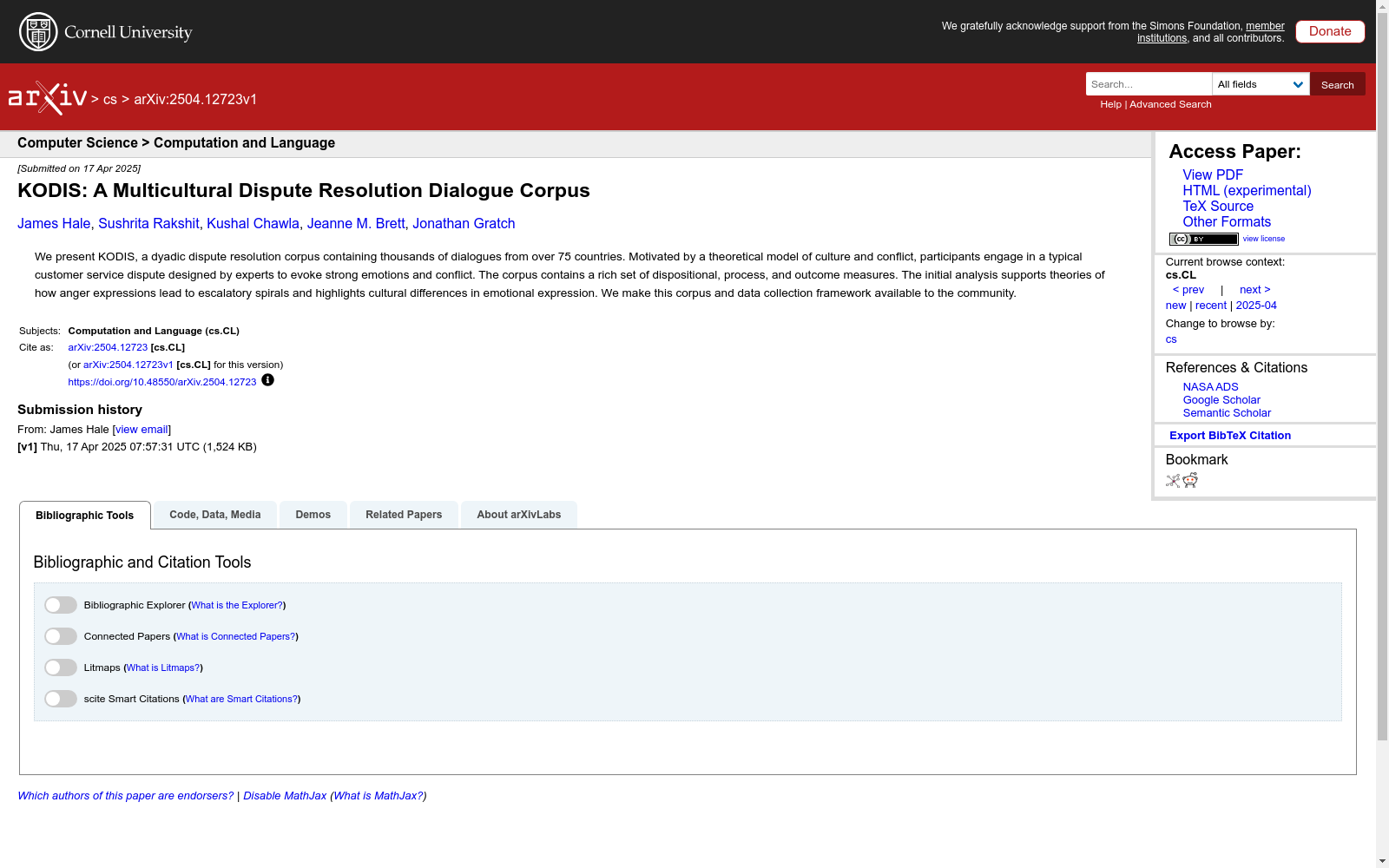Open What is Connected Papers? link

[x=236, y=636]
